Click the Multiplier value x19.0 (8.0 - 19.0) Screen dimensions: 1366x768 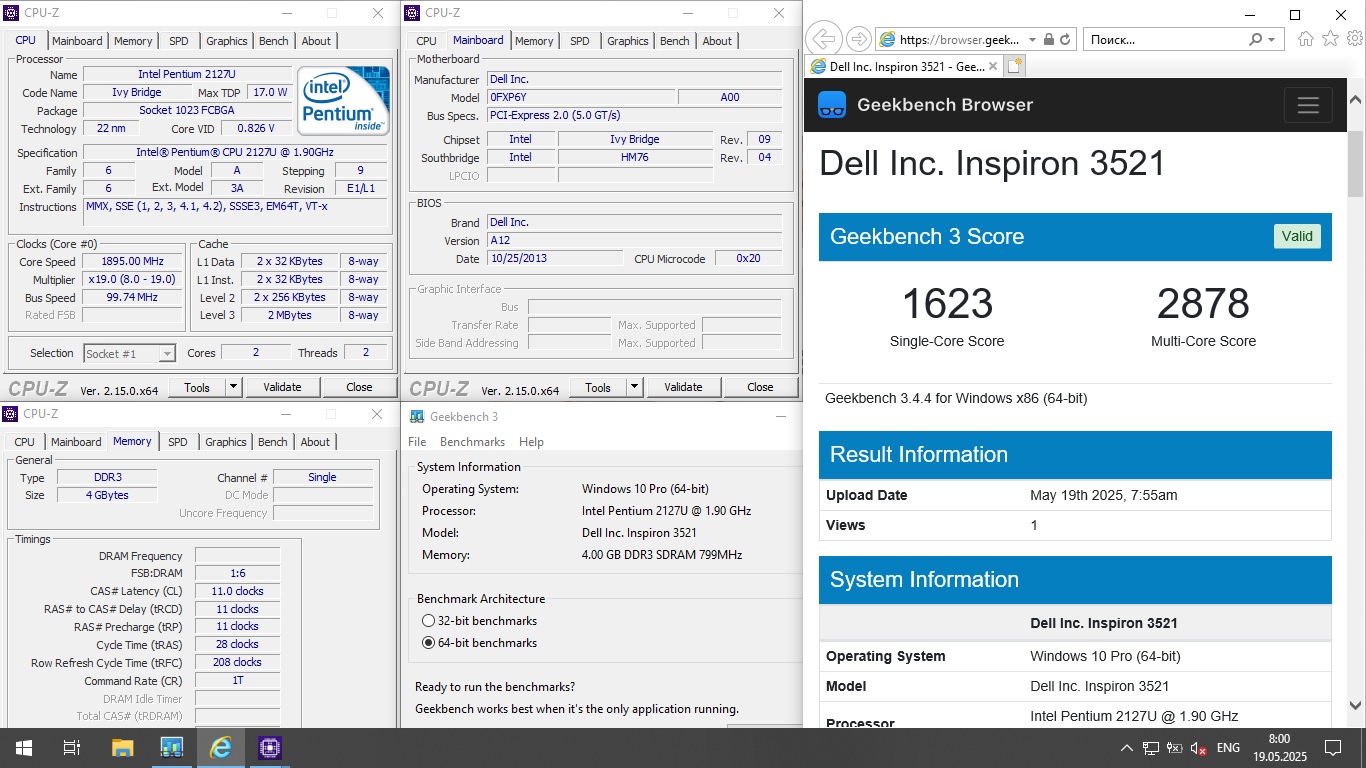(132, 279)
